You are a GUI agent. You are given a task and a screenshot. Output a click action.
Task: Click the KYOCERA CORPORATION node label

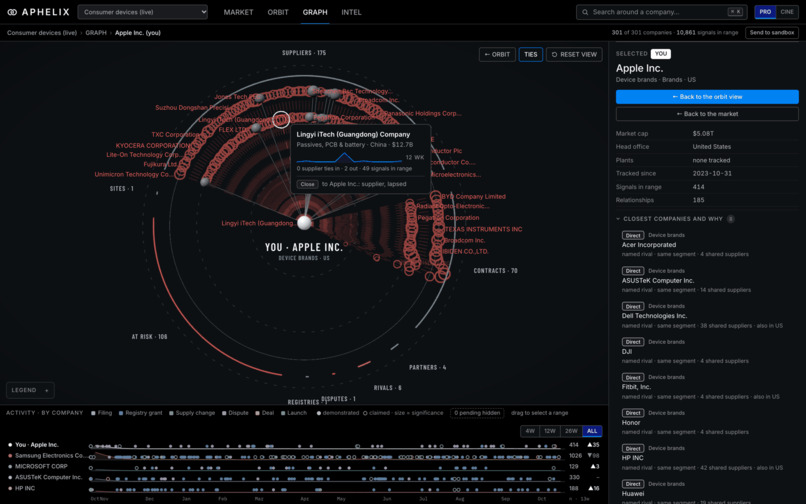153,146
